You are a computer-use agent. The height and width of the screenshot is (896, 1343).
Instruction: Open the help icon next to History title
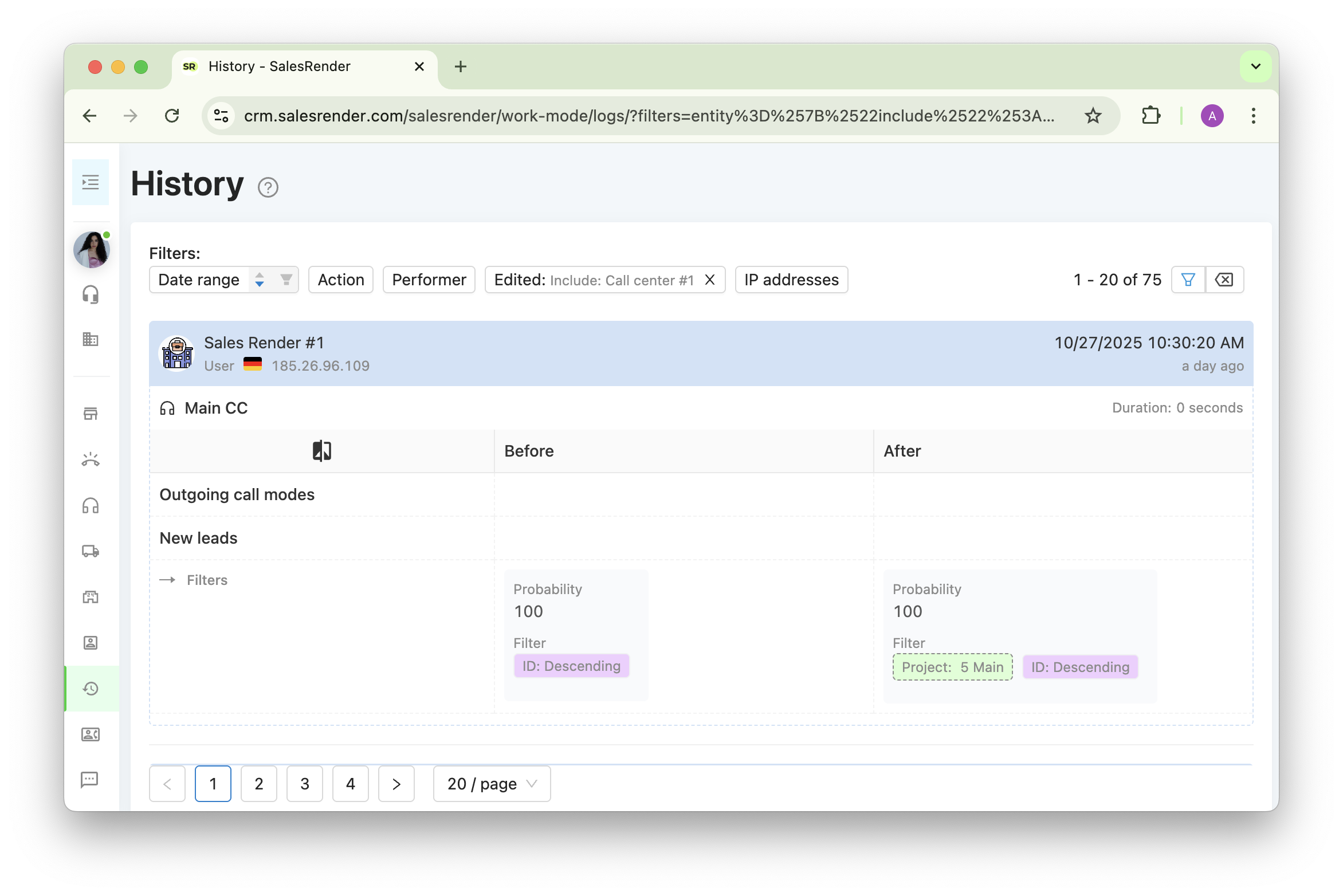[x=268, y=187]
